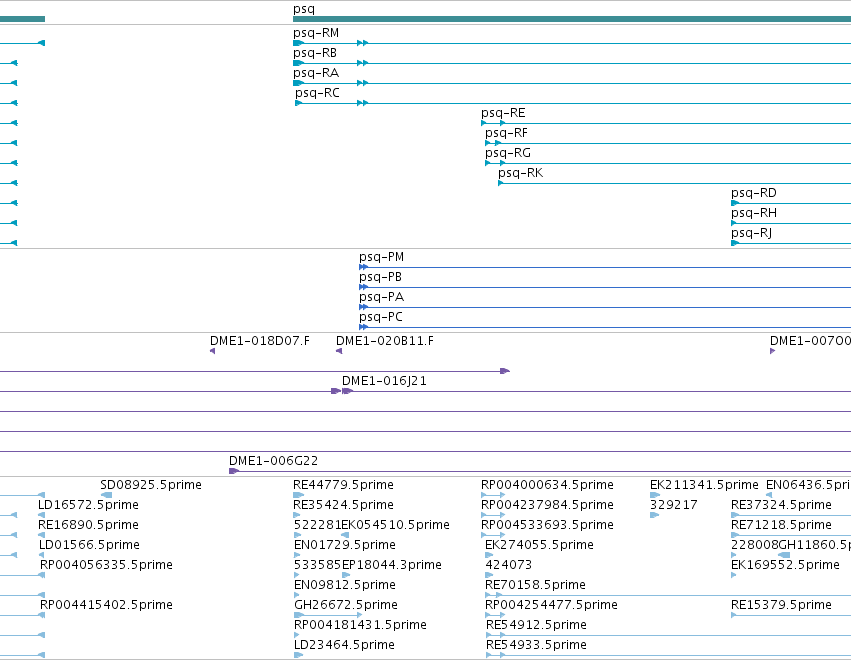The width and height of the screenshot is (851, 660).
Task: Select the psq-RA transcript label
Action: 316,73
